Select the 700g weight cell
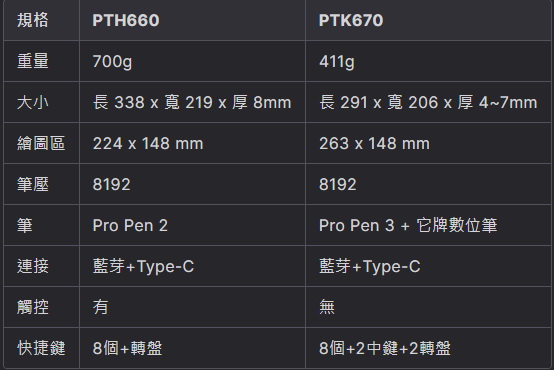Image resolution: width=554 pixels, height=370 pixels. tap(193, 61)
